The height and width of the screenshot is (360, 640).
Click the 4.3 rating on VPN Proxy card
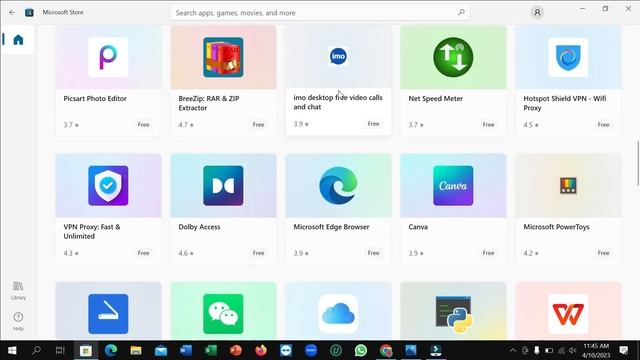(71, 253)
